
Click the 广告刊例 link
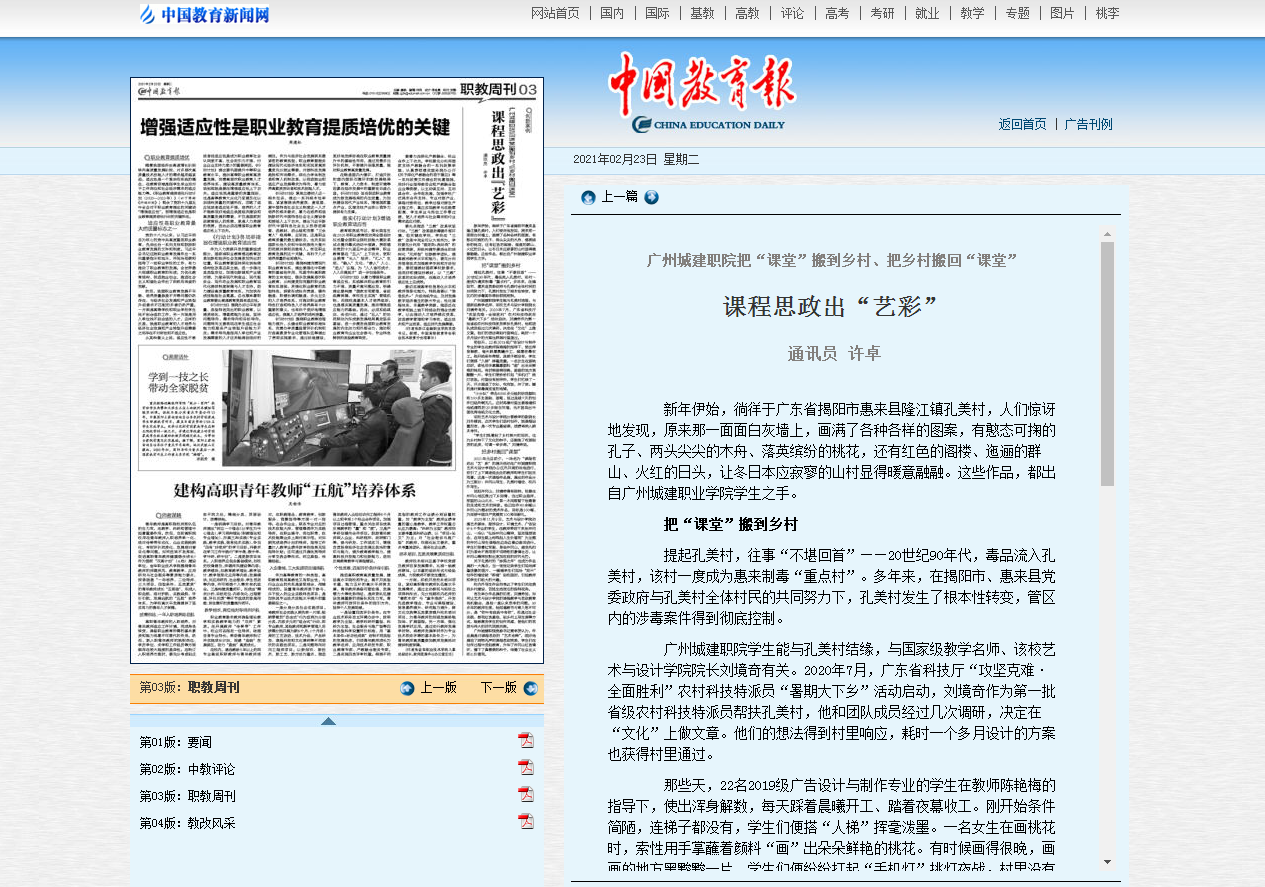(x=1088, y=124)
